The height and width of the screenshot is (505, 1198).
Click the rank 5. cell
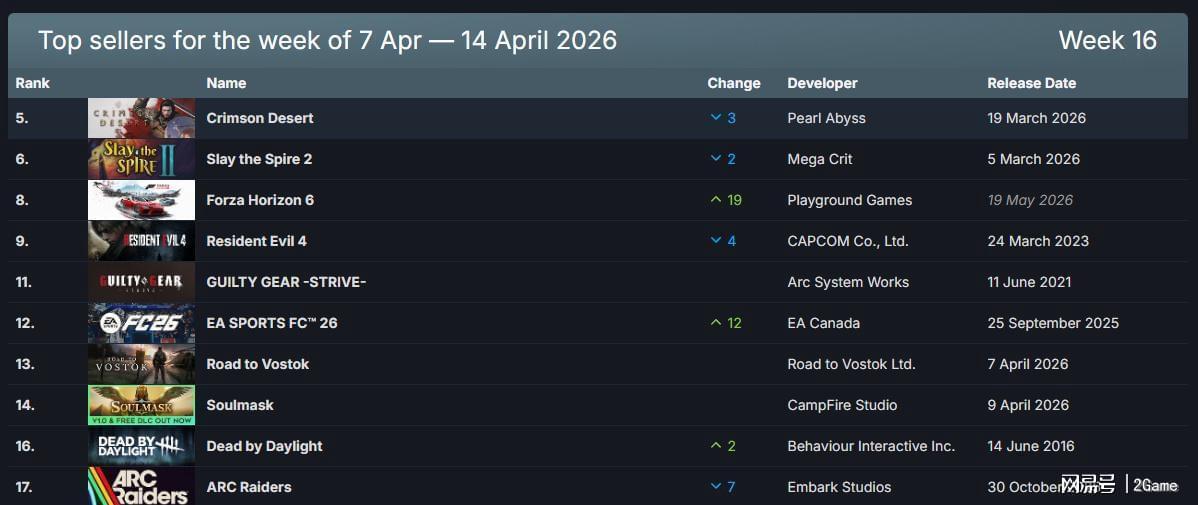21,118
